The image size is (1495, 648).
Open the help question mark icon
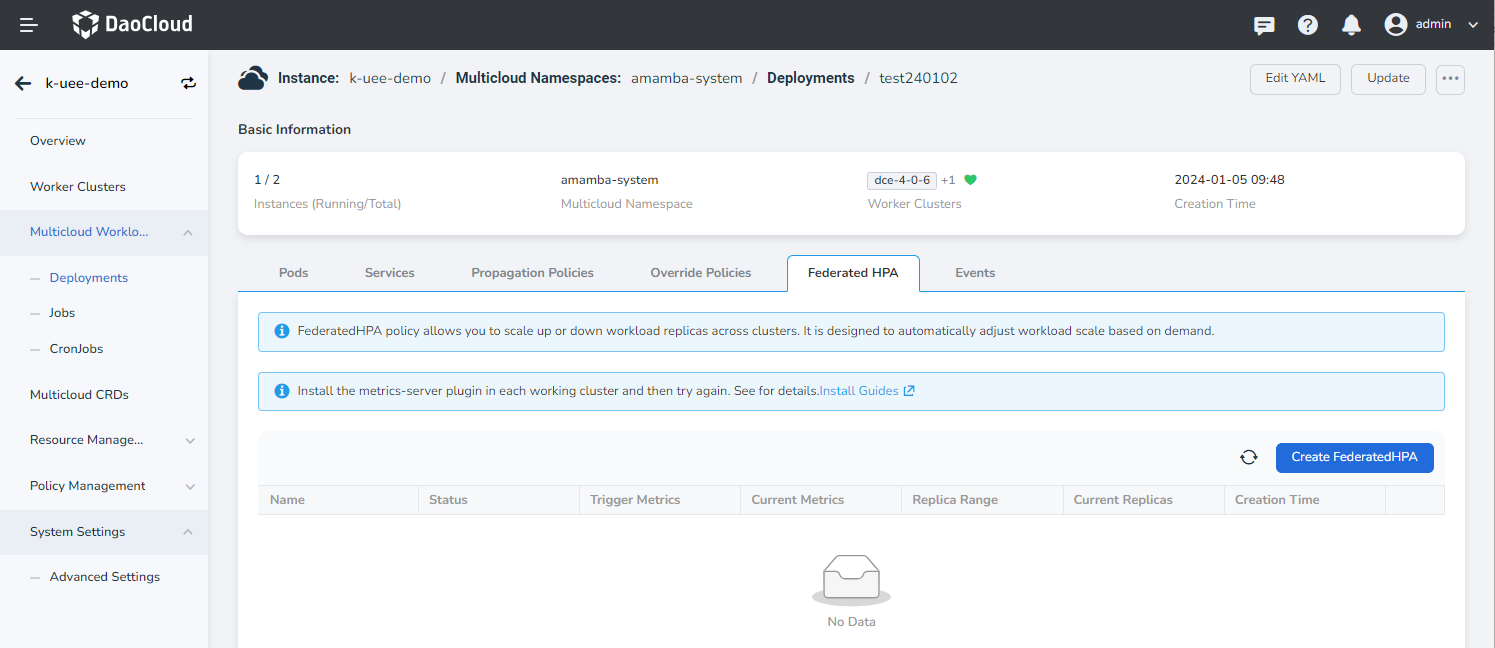tap(1308, 25)
